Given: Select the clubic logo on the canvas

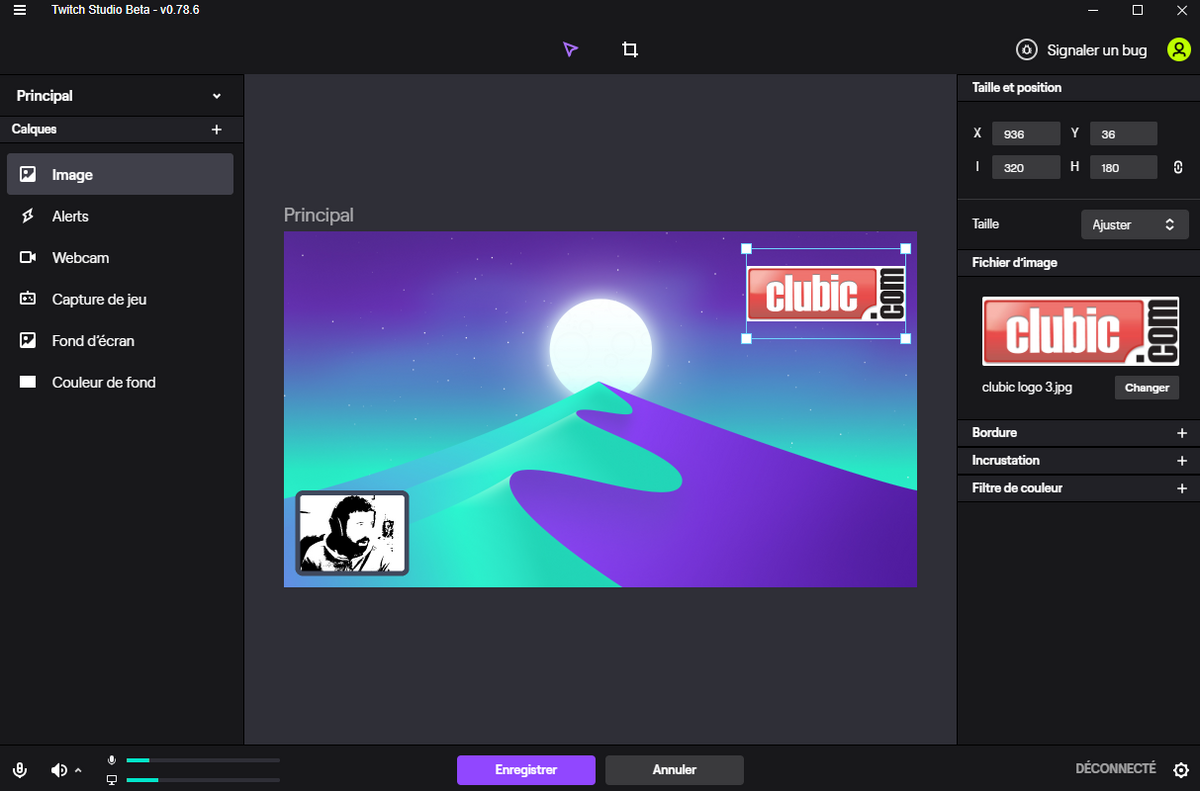Looking at the screenshot, I should 826,294.
